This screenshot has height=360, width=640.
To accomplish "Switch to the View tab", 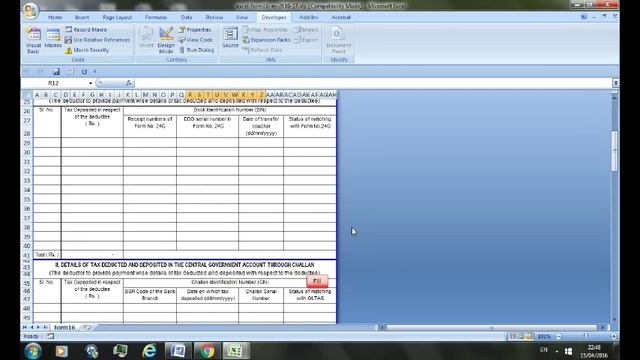I will [x=242, y=18].
